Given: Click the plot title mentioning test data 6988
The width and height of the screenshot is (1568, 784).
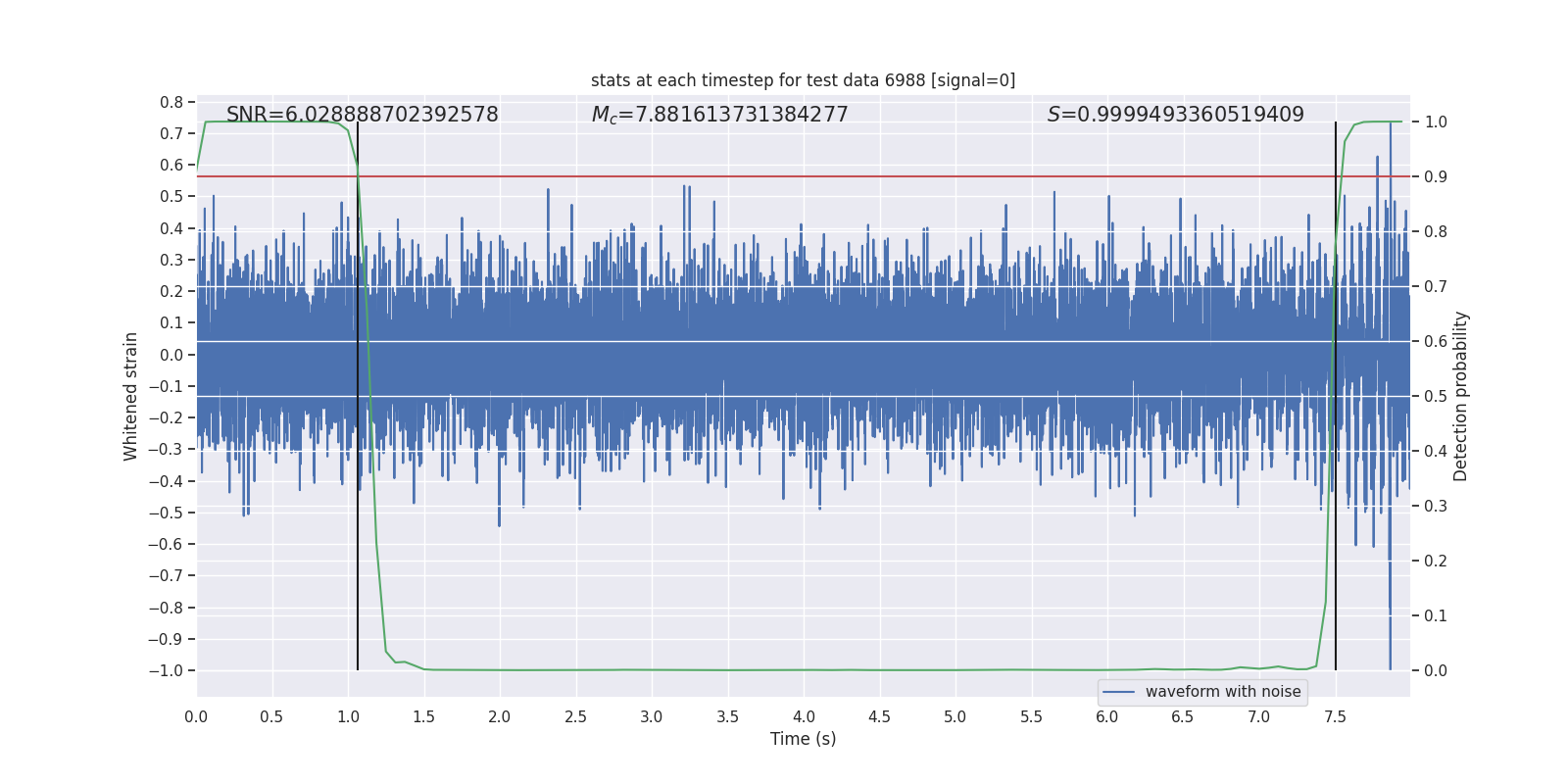Looking at the screenshot, I should tap(803, 80).
